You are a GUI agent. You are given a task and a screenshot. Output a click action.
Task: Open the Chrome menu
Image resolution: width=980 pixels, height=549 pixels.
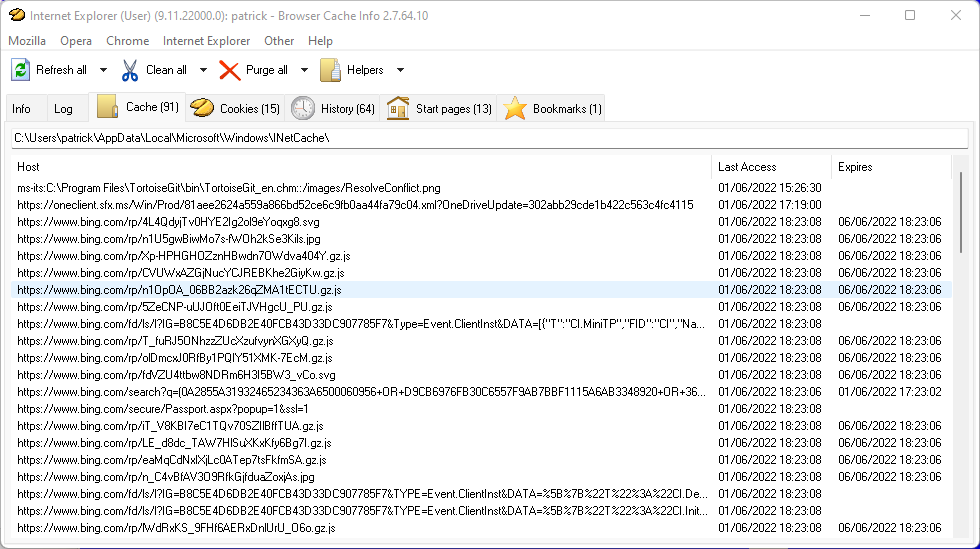(128, 41)
